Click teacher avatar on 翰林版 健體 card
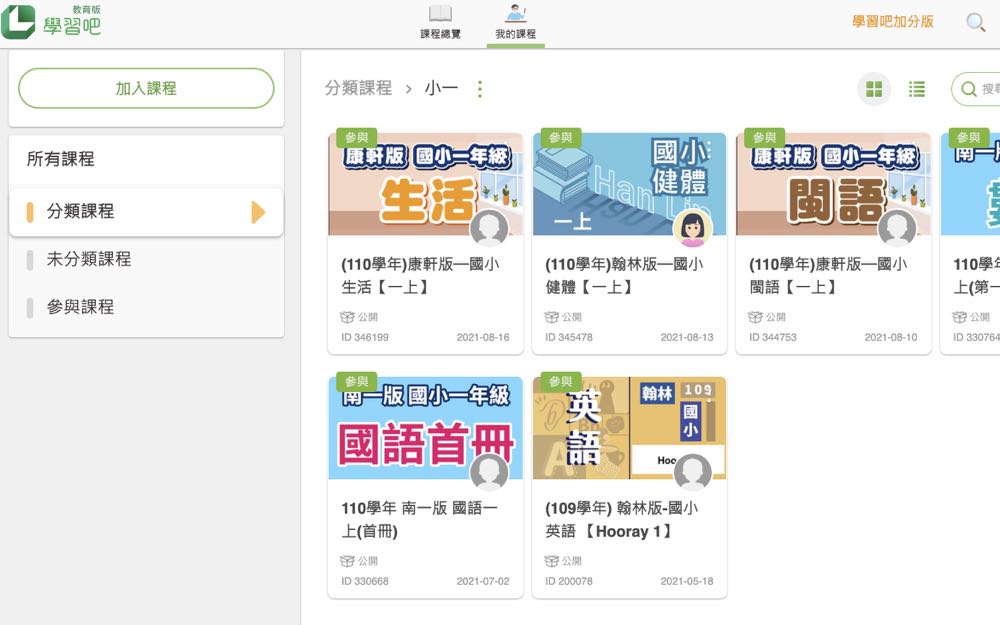The image size is (1000, 625). (x=693, y=228)
